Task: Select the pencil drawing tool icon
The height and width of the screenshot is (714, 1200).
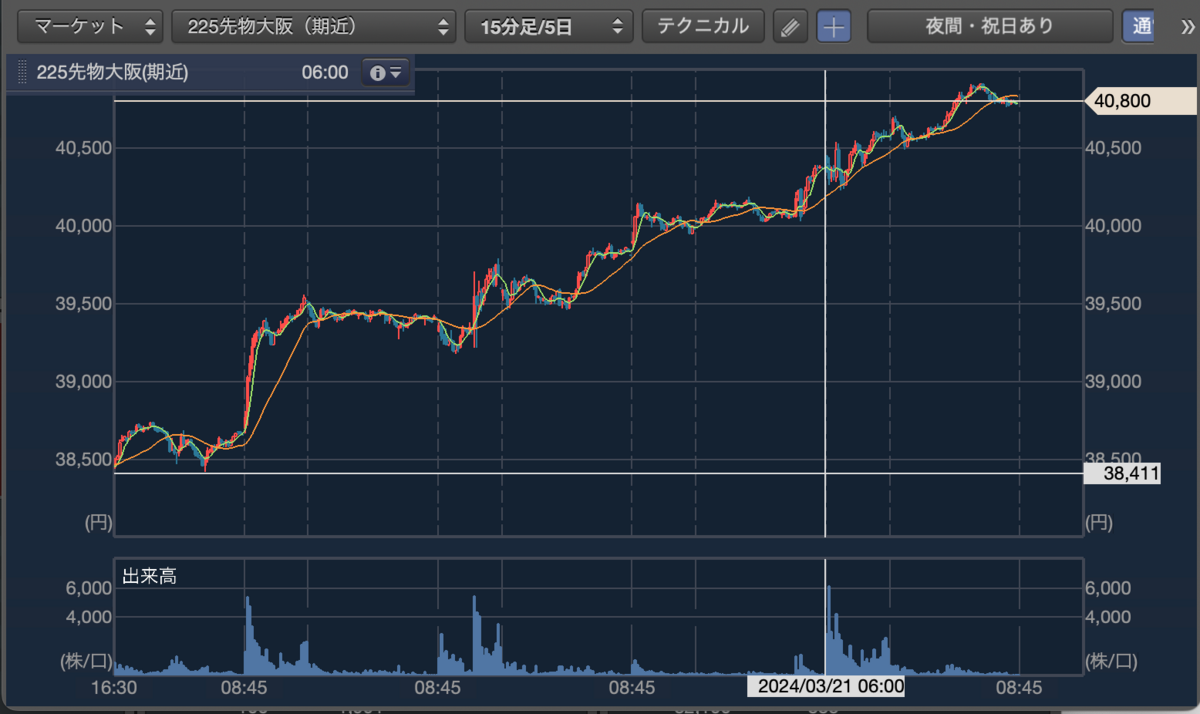Action: pos(790,27)
